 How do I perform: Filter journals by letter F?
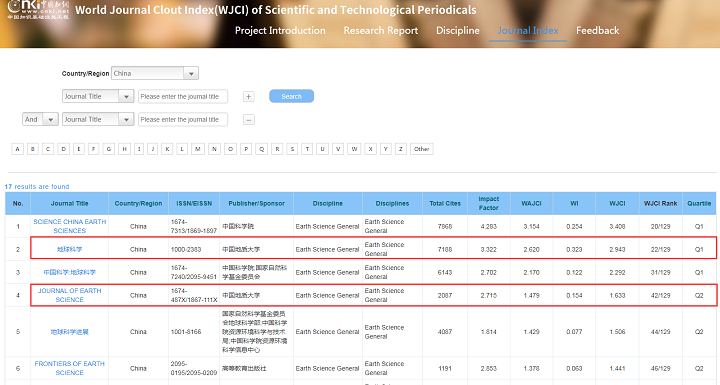click(93, 149)
